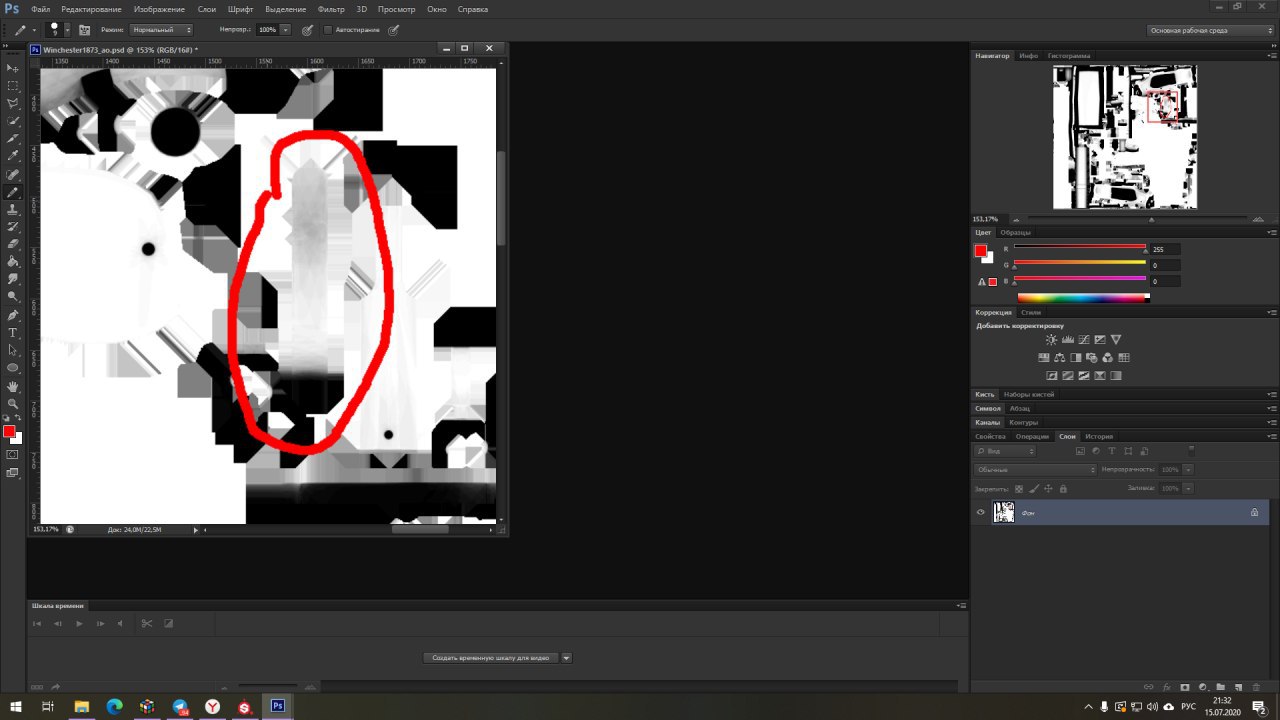This screenshot has width=1280, height=720.
Task: Select the Clone Stamp tool
Action: pos(13,209)
